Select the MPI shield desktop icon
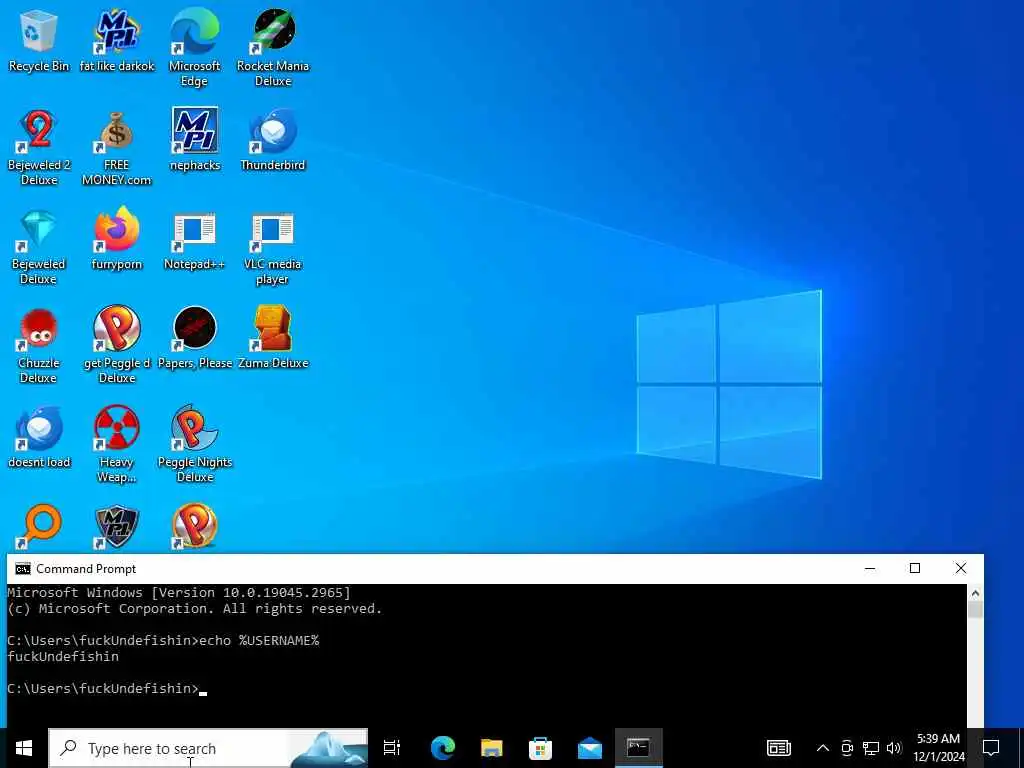1024x768 pixels. coord(117,526)
